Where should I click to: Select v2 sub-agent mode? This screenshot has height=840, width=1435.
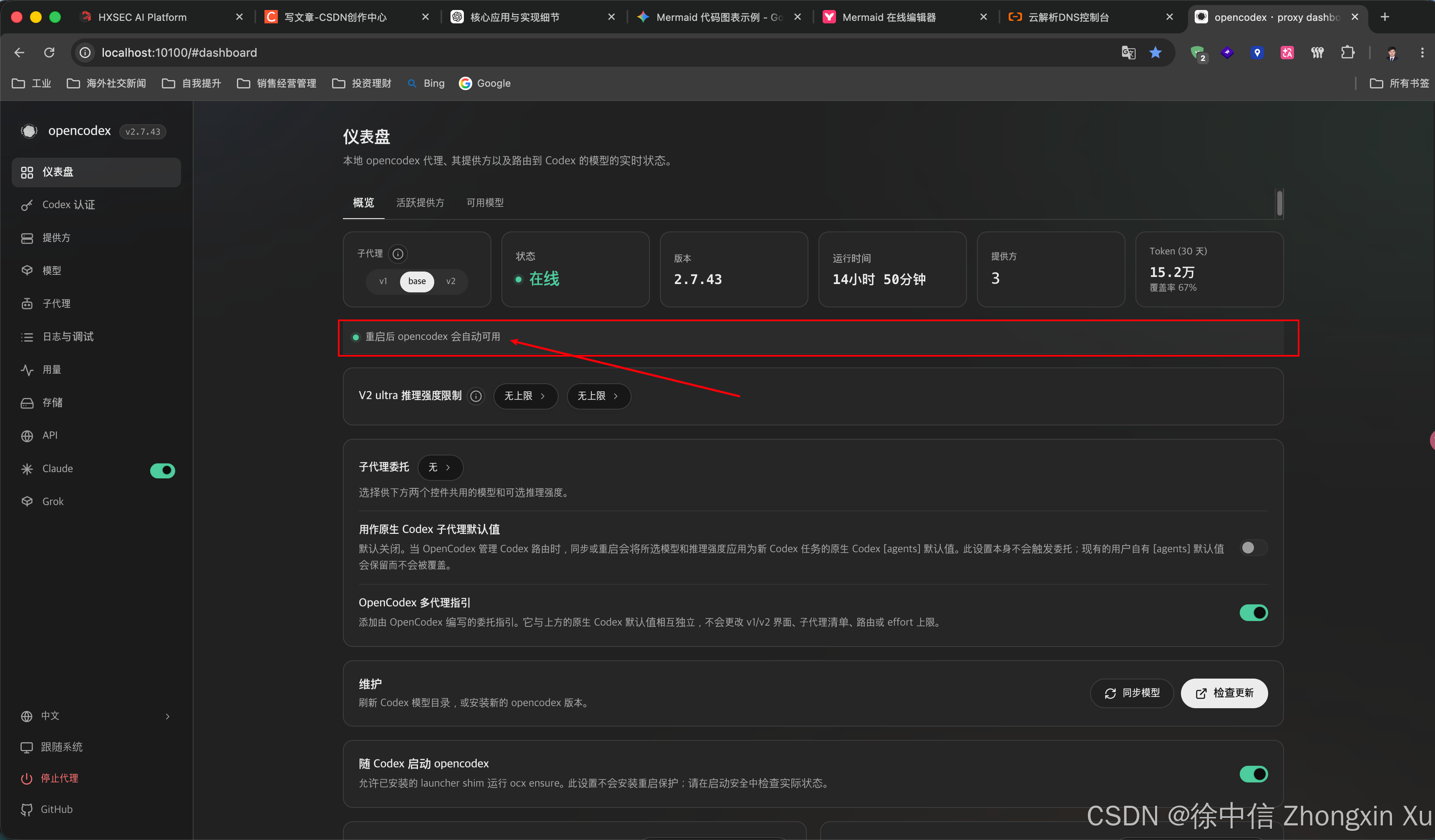pos(451,282)
